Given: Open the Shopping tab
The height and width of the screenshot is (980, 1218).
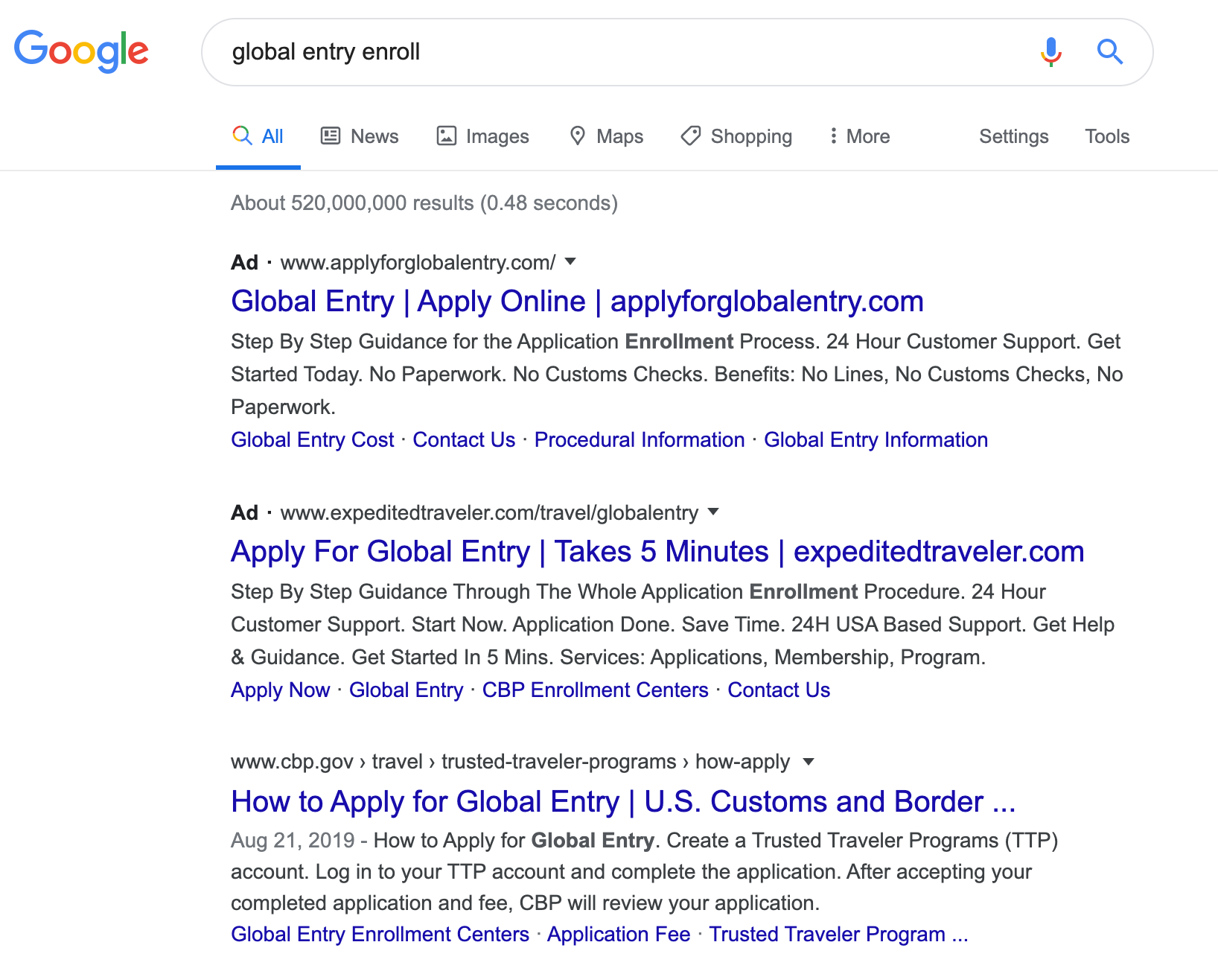Looking at the screenshot, I should point(736,136).
